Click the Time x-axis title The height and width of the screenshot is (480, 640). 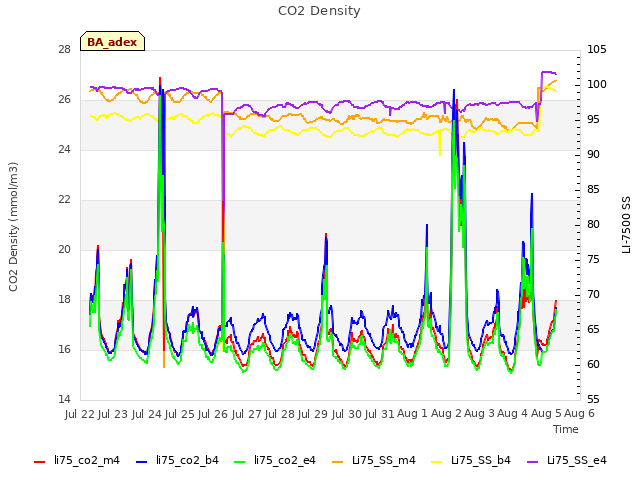point(566,429)
